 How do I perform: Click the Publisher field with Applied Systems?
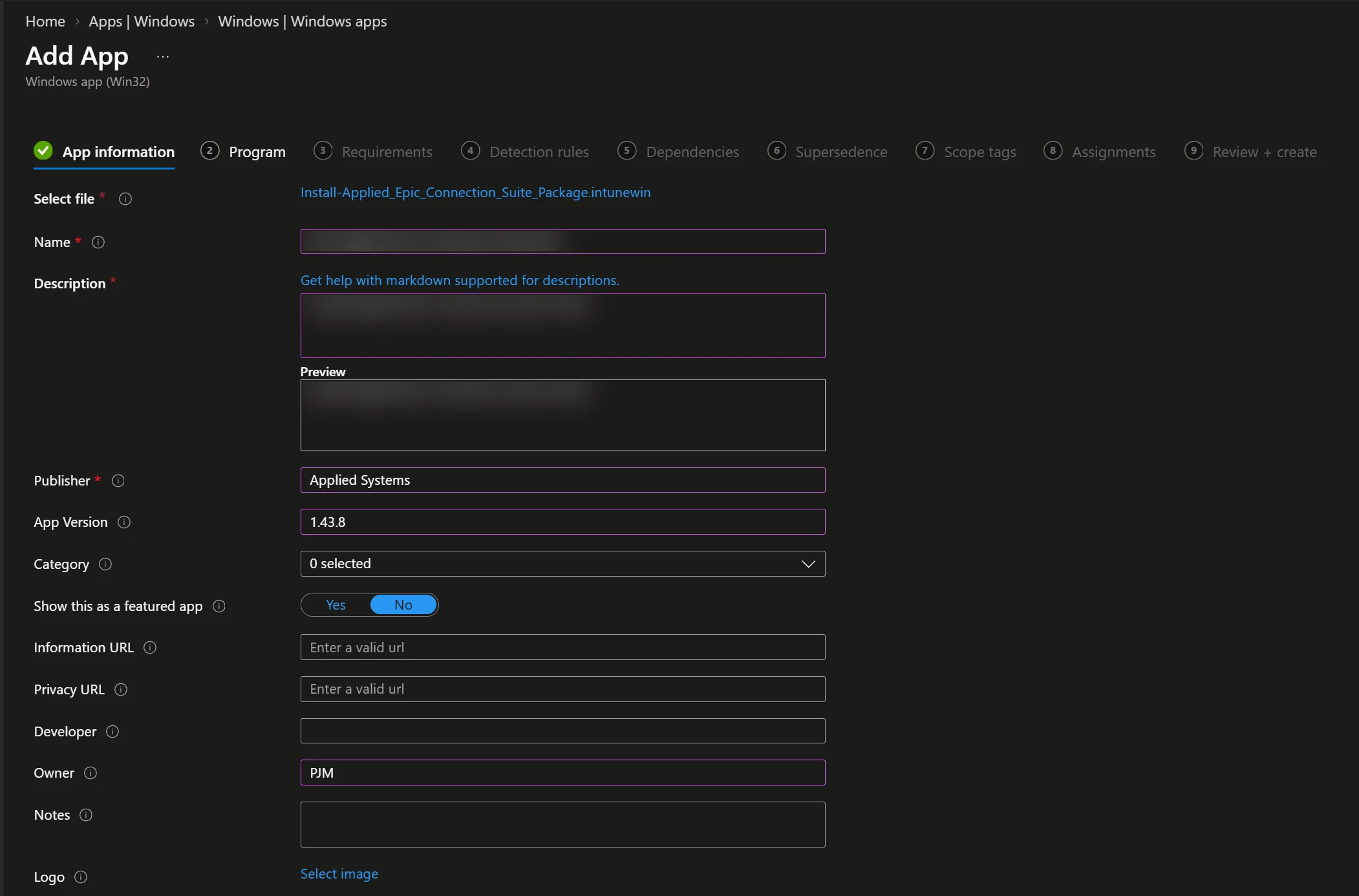(562, 480)
